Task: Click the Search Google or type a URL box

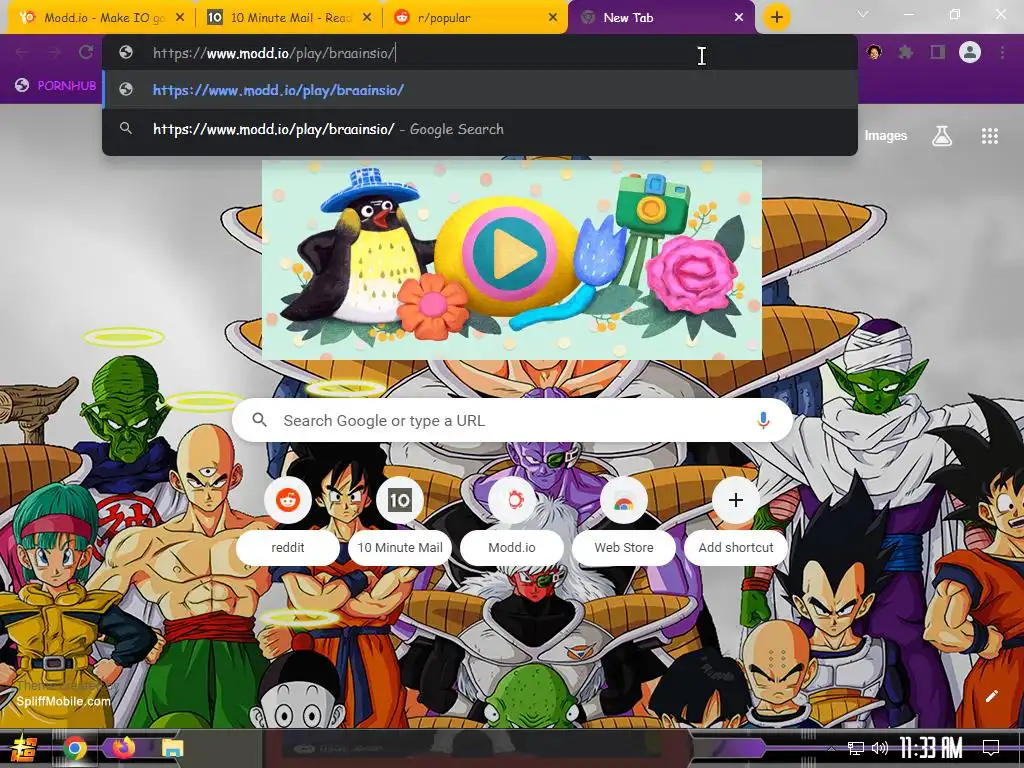Action: click(x=512, y=421)
